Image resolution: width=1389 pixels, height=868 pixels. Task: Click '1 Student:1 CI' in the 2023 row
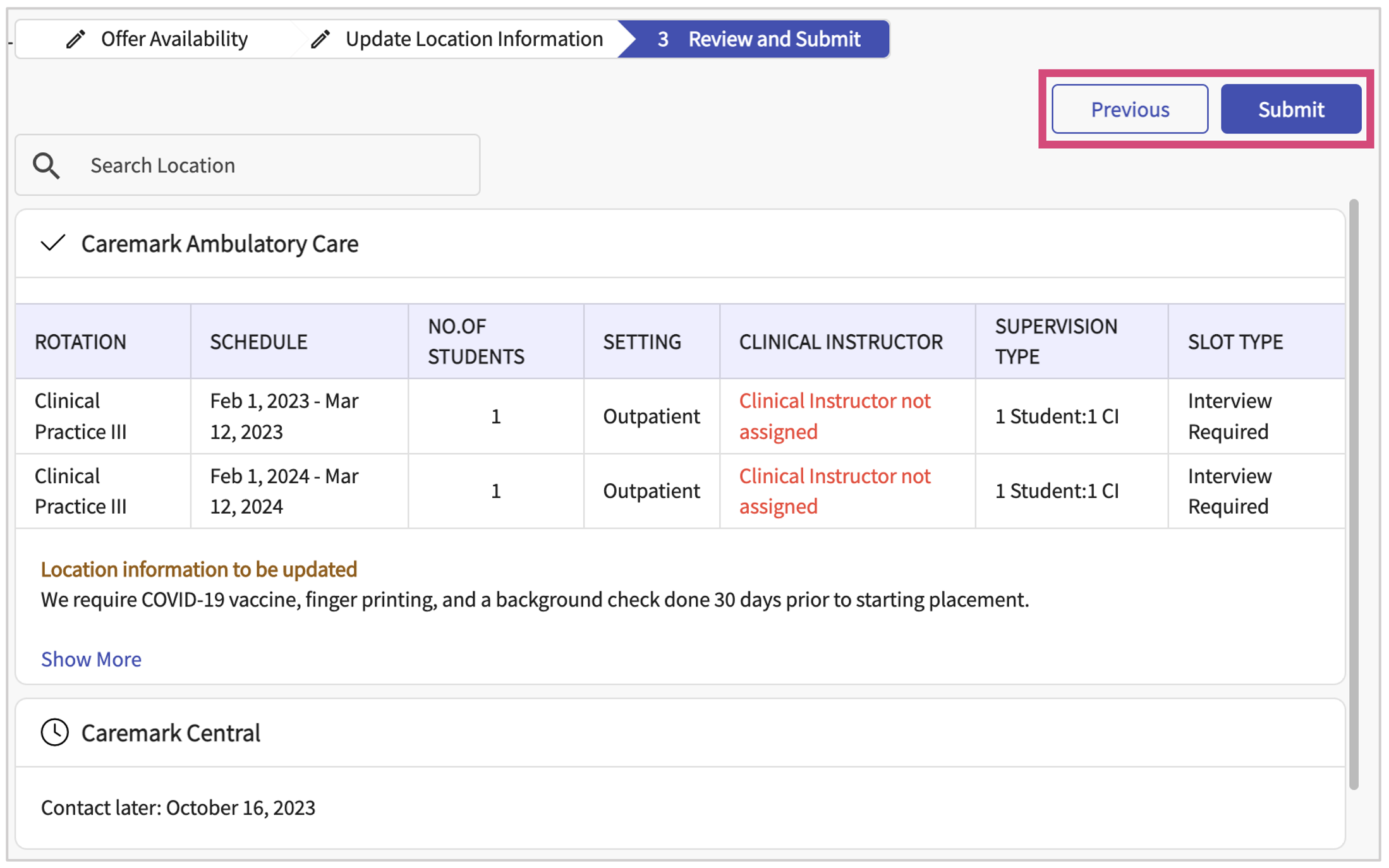(x=1057, y=416)
